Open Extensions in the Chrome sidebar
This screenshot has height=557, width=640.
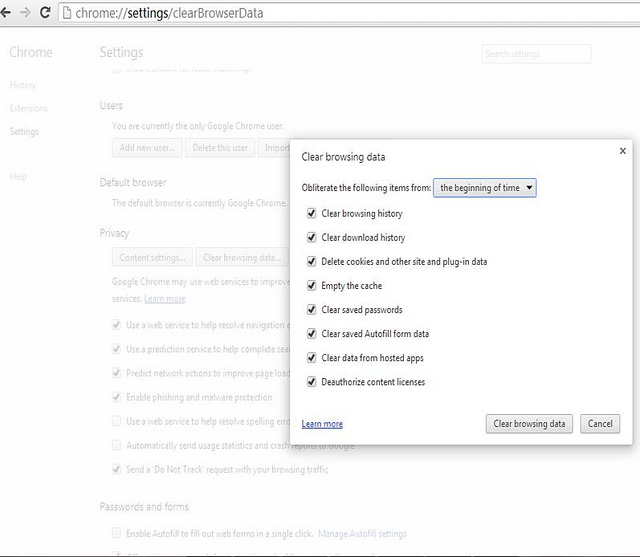[29, 109]
